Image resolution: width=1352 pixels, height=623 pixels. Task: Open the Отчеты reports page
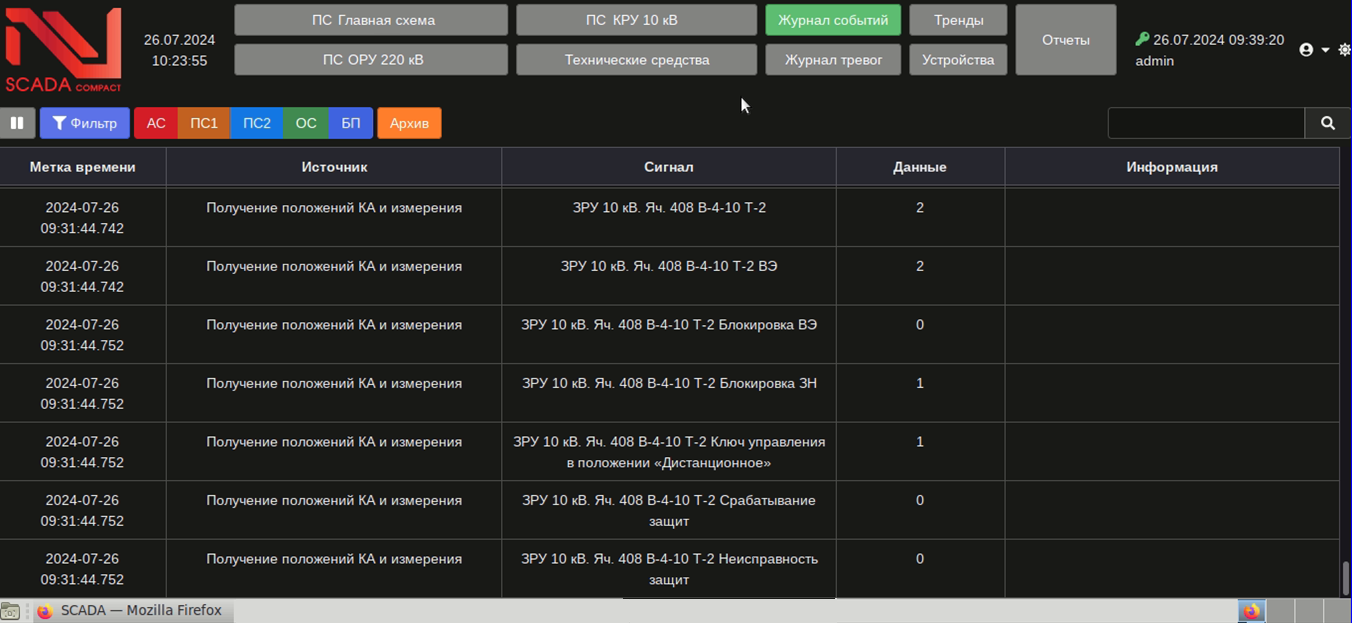coord(1065,40)
